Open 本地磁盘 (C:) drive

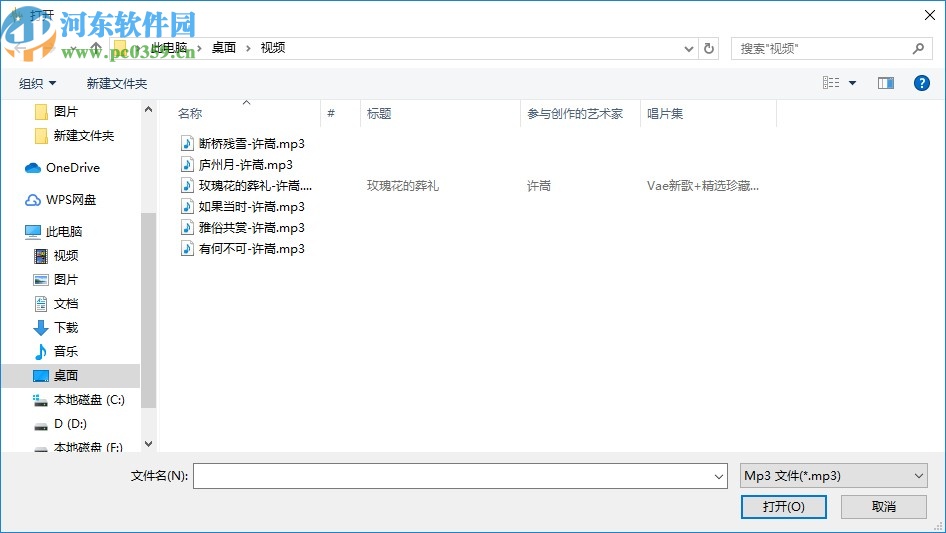(x=88, y=400)
